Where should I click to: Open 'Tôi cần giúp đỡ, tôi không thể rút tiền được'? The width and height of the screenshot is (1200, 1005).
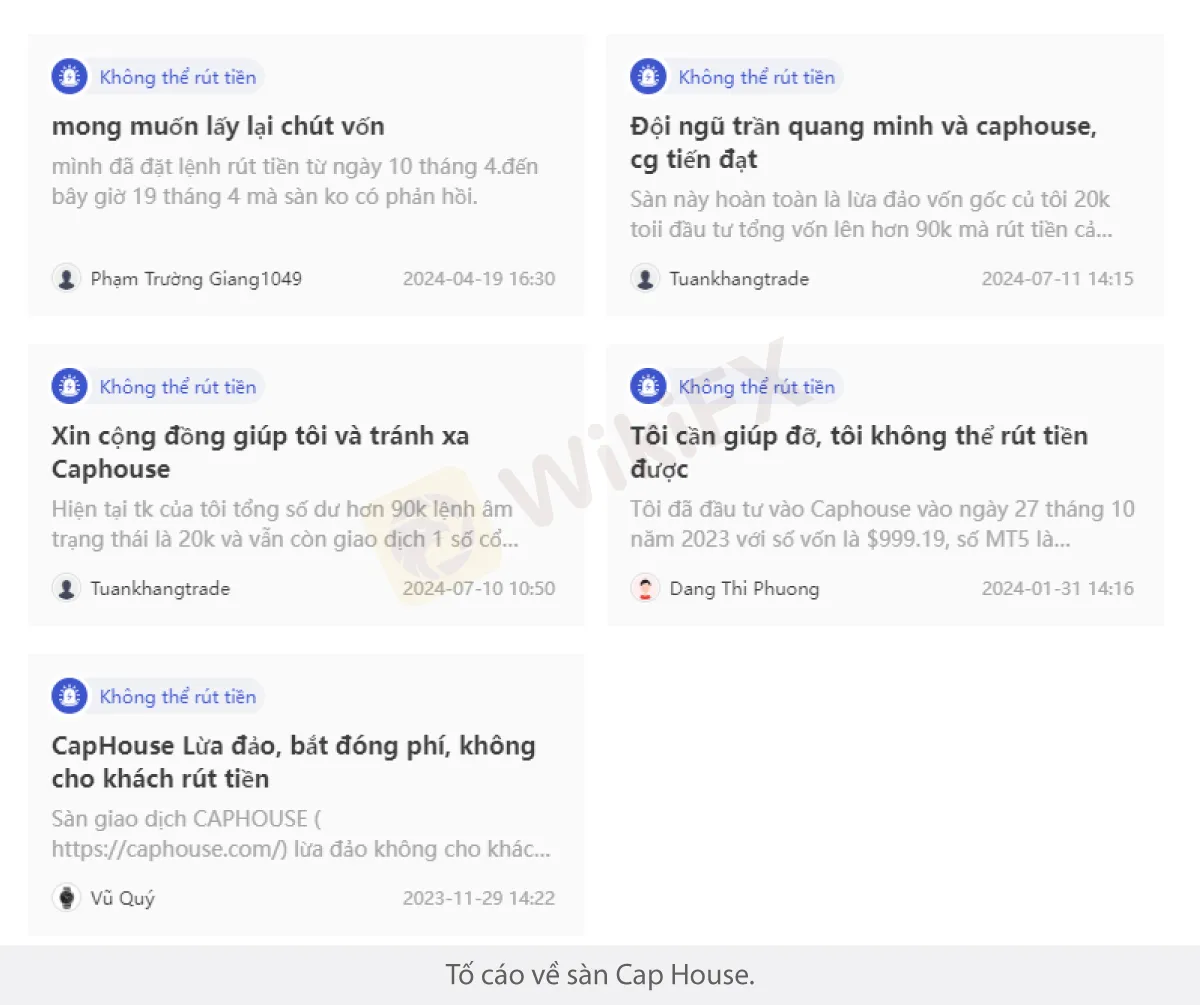[x=859, y=453]
